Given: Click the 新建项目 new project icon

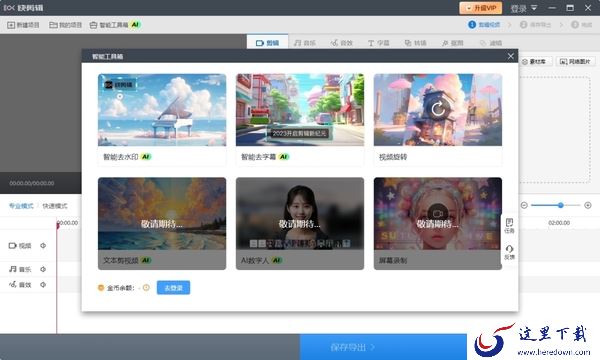Looking at the screenshot, I should (x=11, y=25).
